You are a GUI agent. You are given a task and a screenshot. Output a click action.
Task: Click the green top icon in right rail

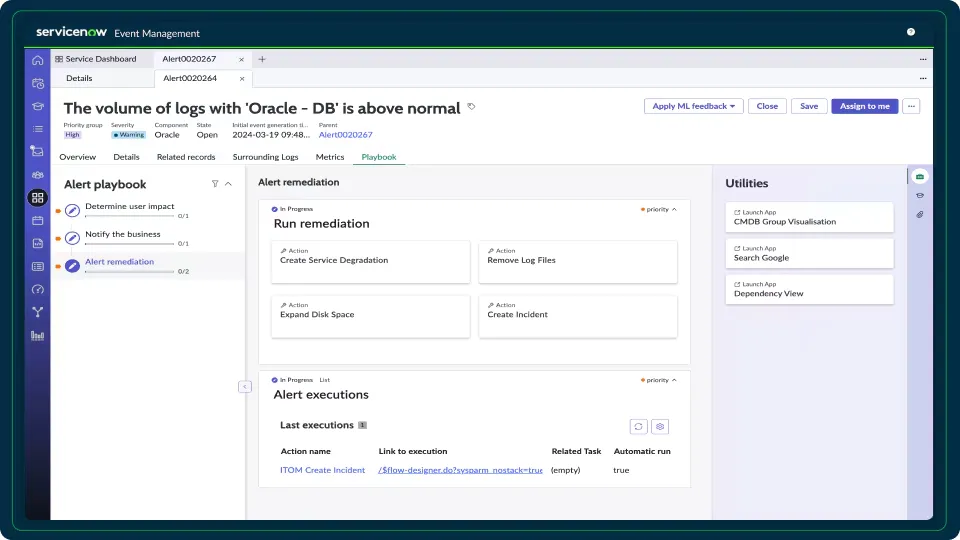click(x=920, y=176)
